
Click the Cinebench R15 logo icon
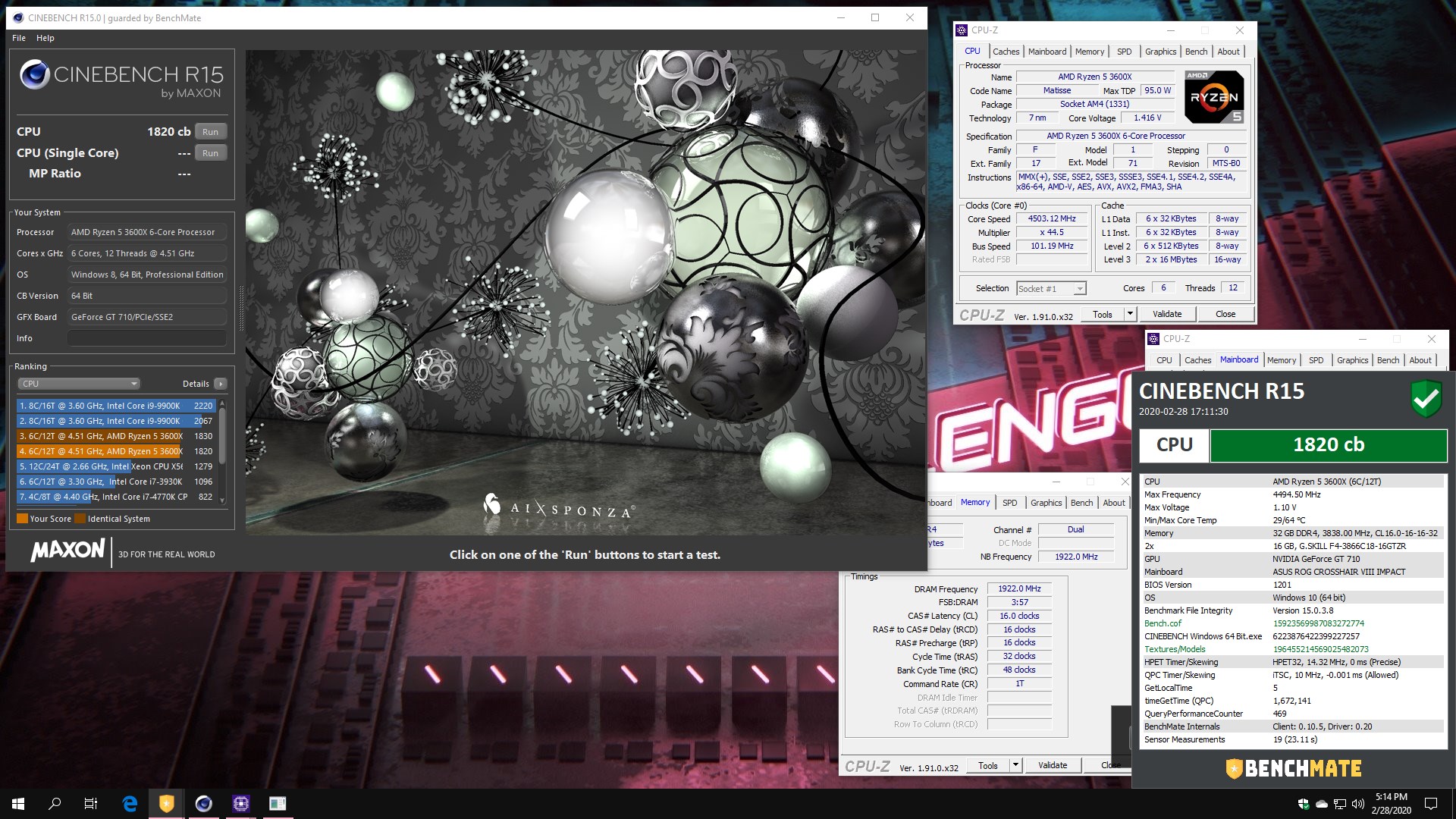pyautogui.click(x=34, y=74)
